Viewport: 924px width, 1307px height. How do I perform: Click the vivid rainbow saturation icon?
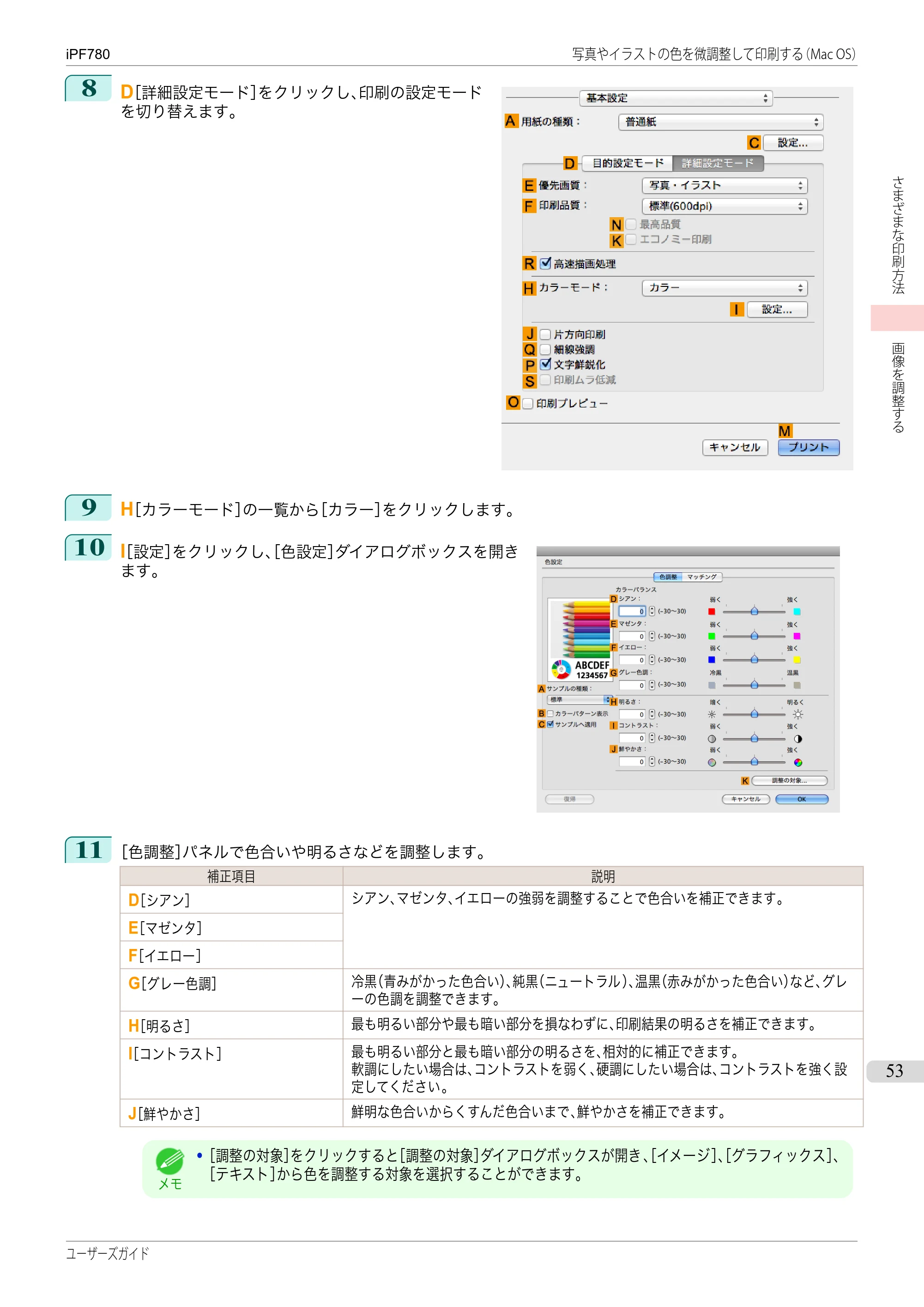[797, 763]
